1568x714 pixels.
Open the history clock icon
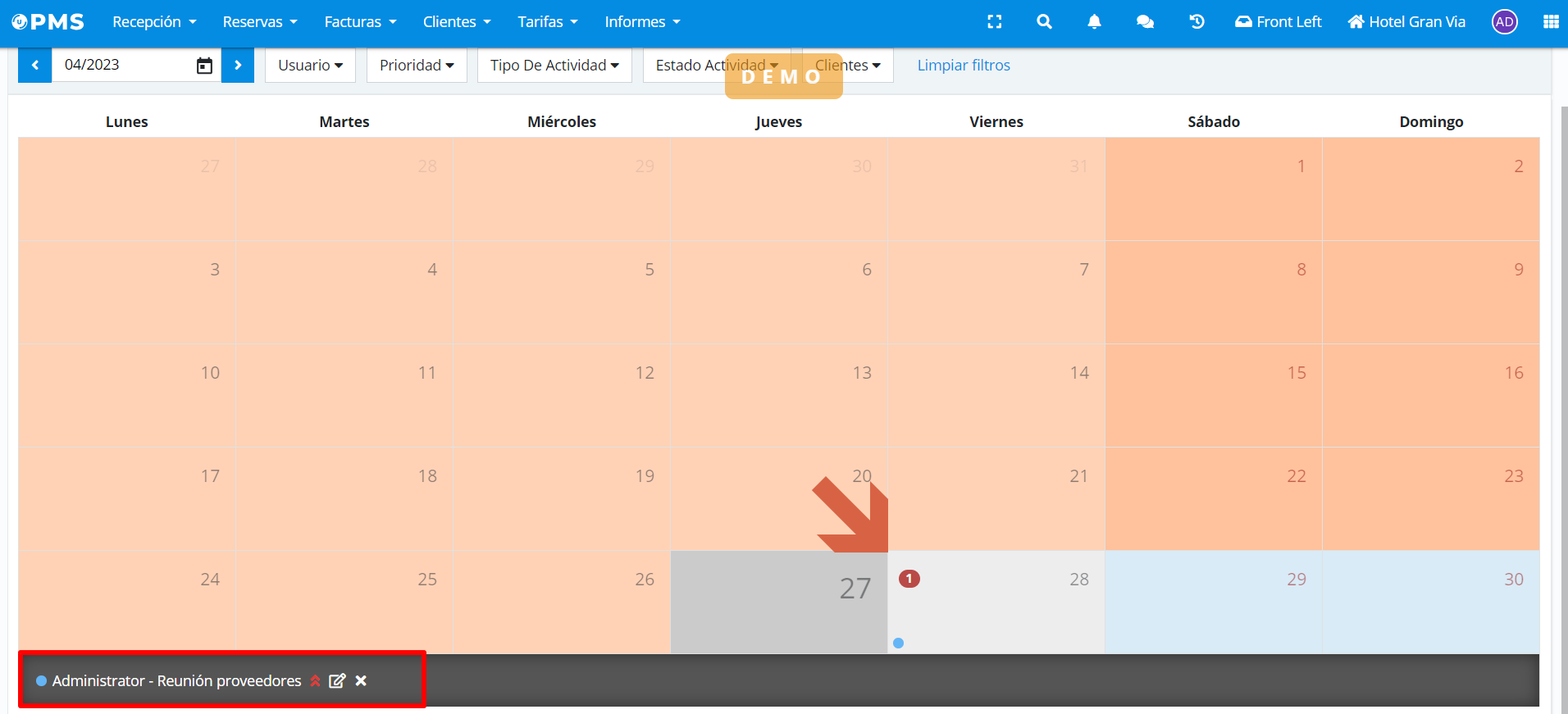[x=1197, y=22]
